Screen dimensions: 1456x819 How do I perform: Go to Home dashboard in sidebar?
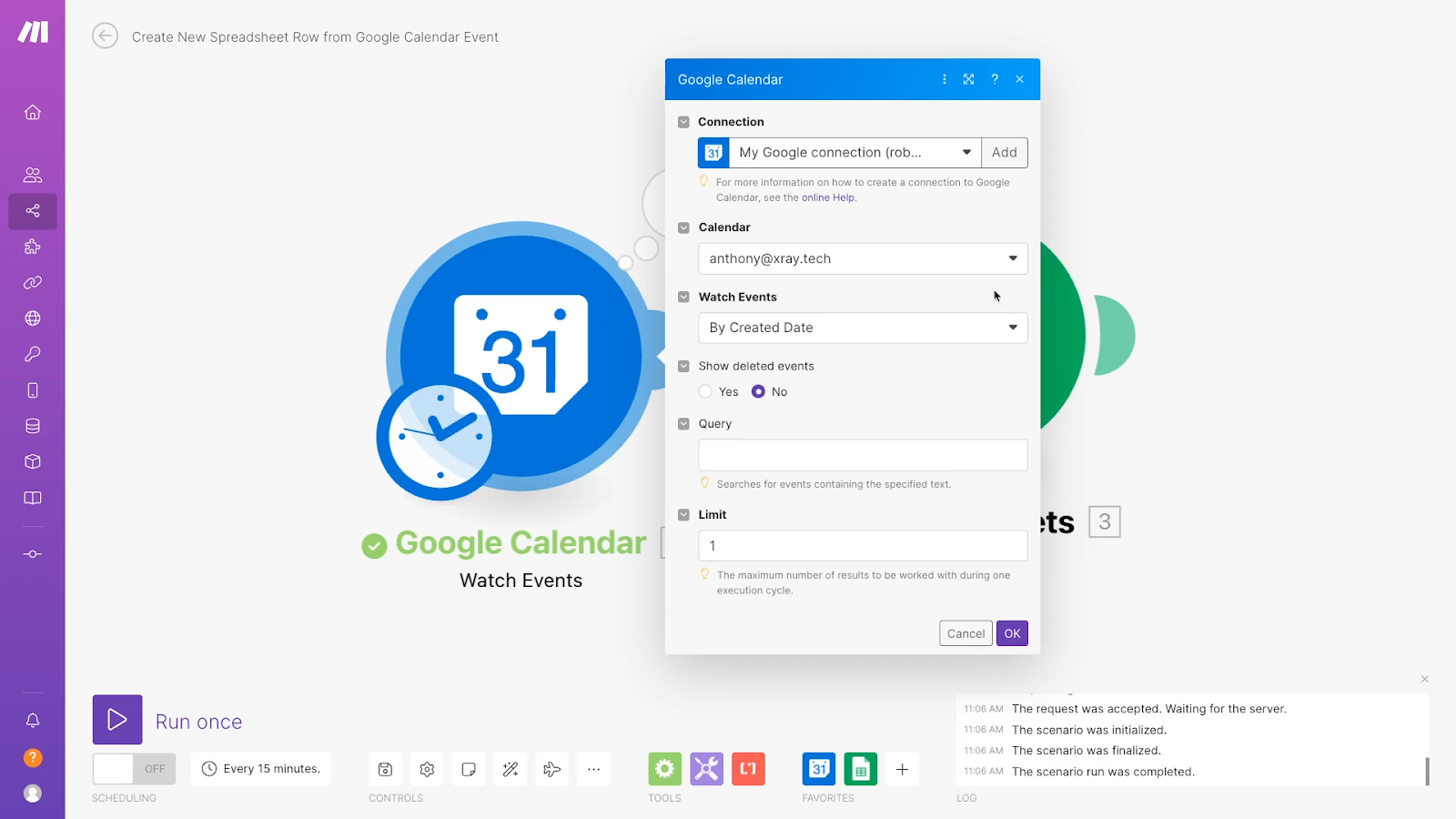pyautogui.click(x=33, y=112)
